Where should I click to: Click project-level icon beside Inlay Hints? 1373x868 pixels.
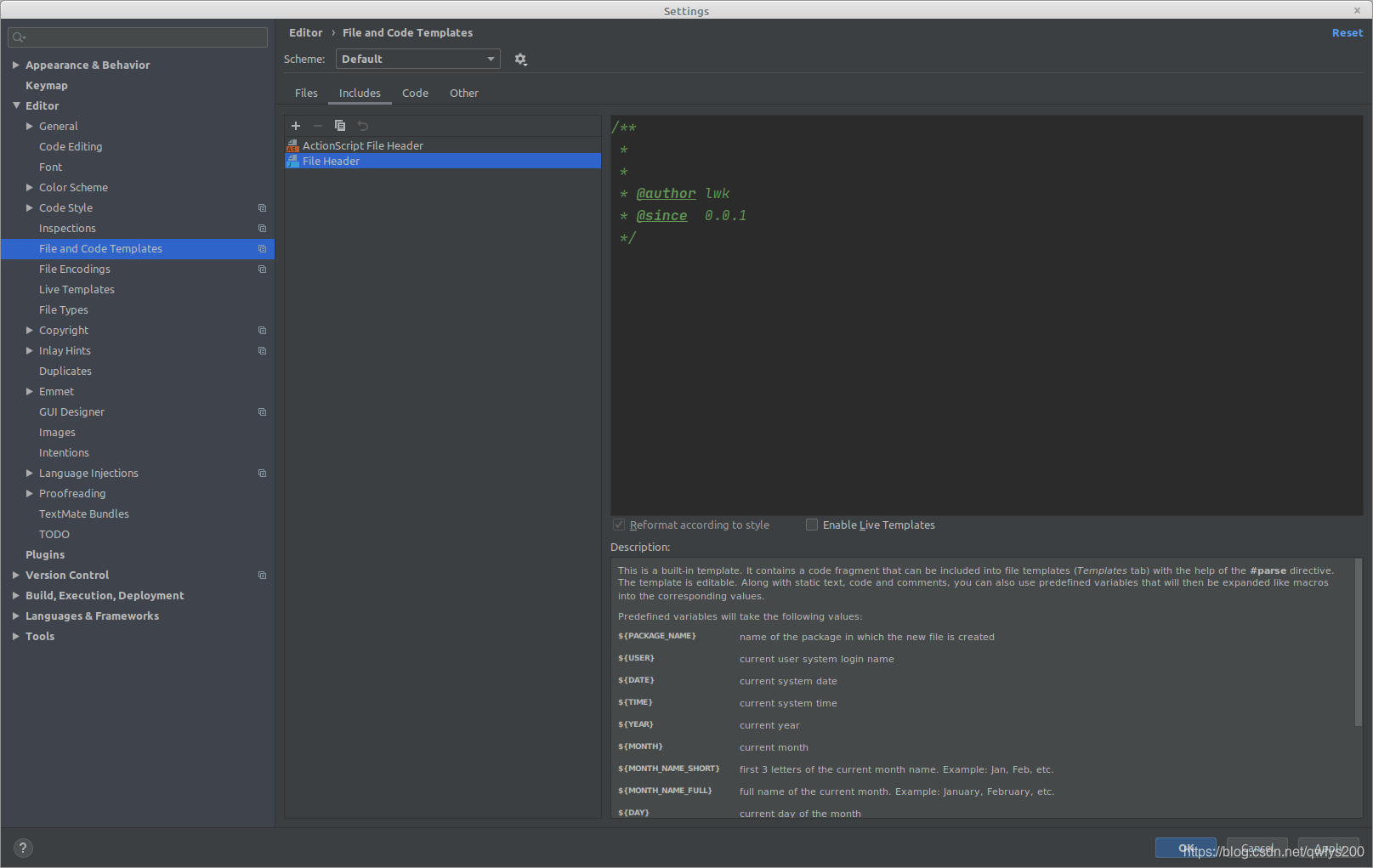(262, 351)
